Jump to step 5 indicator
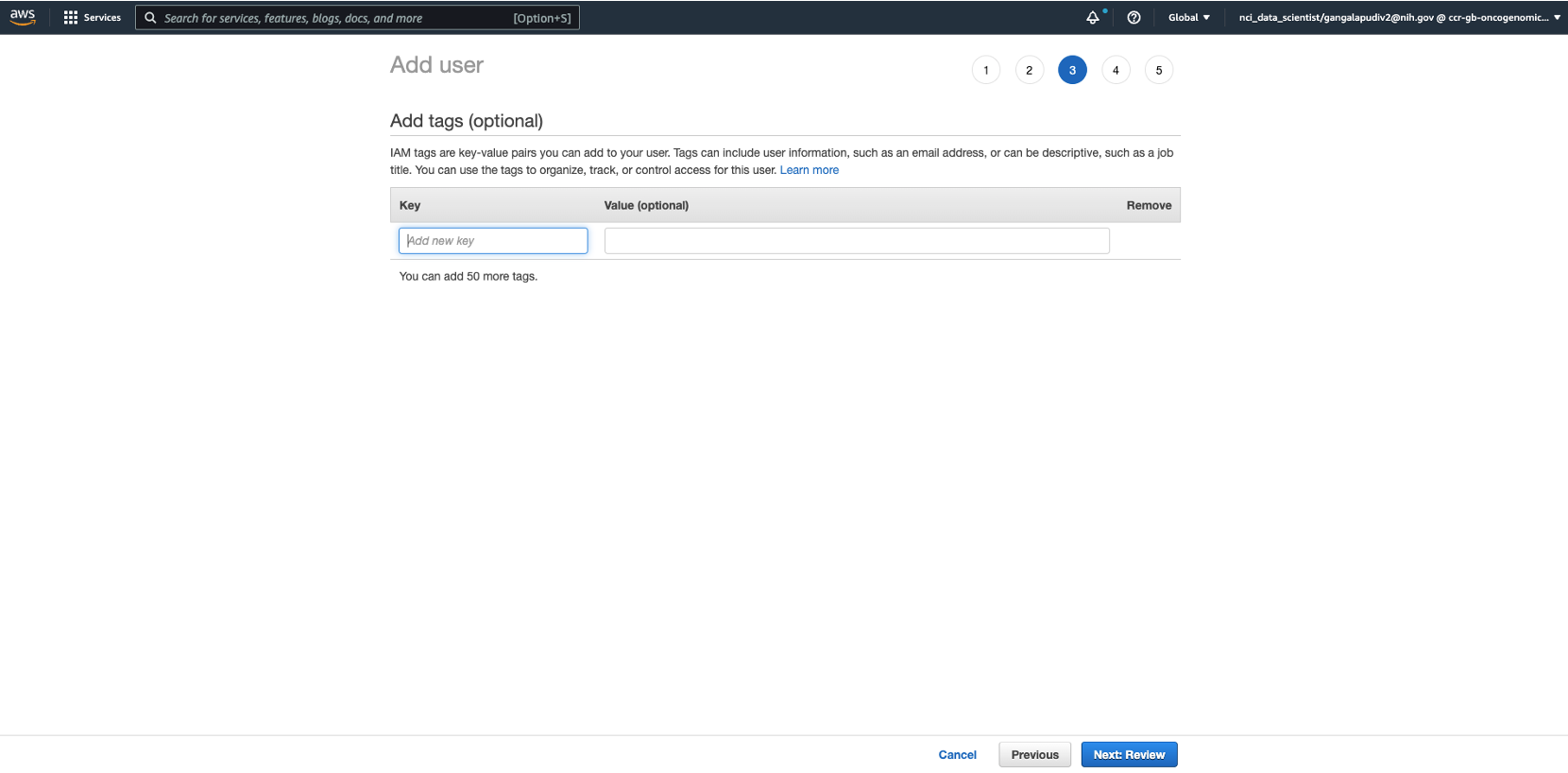Screen dimensions: 1568x773 (1159, 70)
